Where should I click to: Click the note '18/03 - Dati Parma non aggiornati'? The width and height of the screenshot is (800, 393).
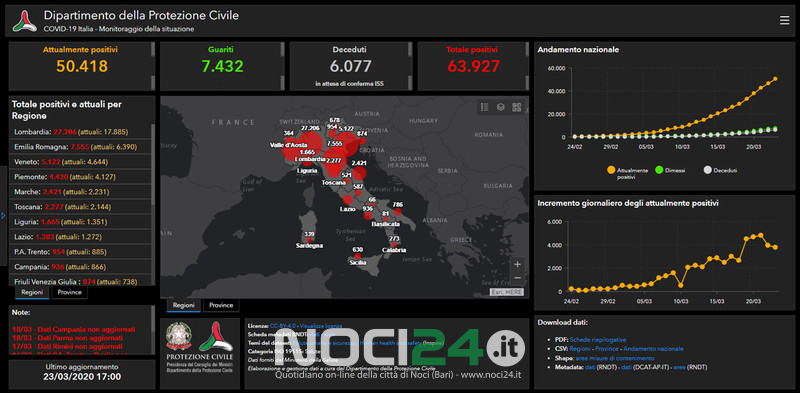(x=67, y=338)
